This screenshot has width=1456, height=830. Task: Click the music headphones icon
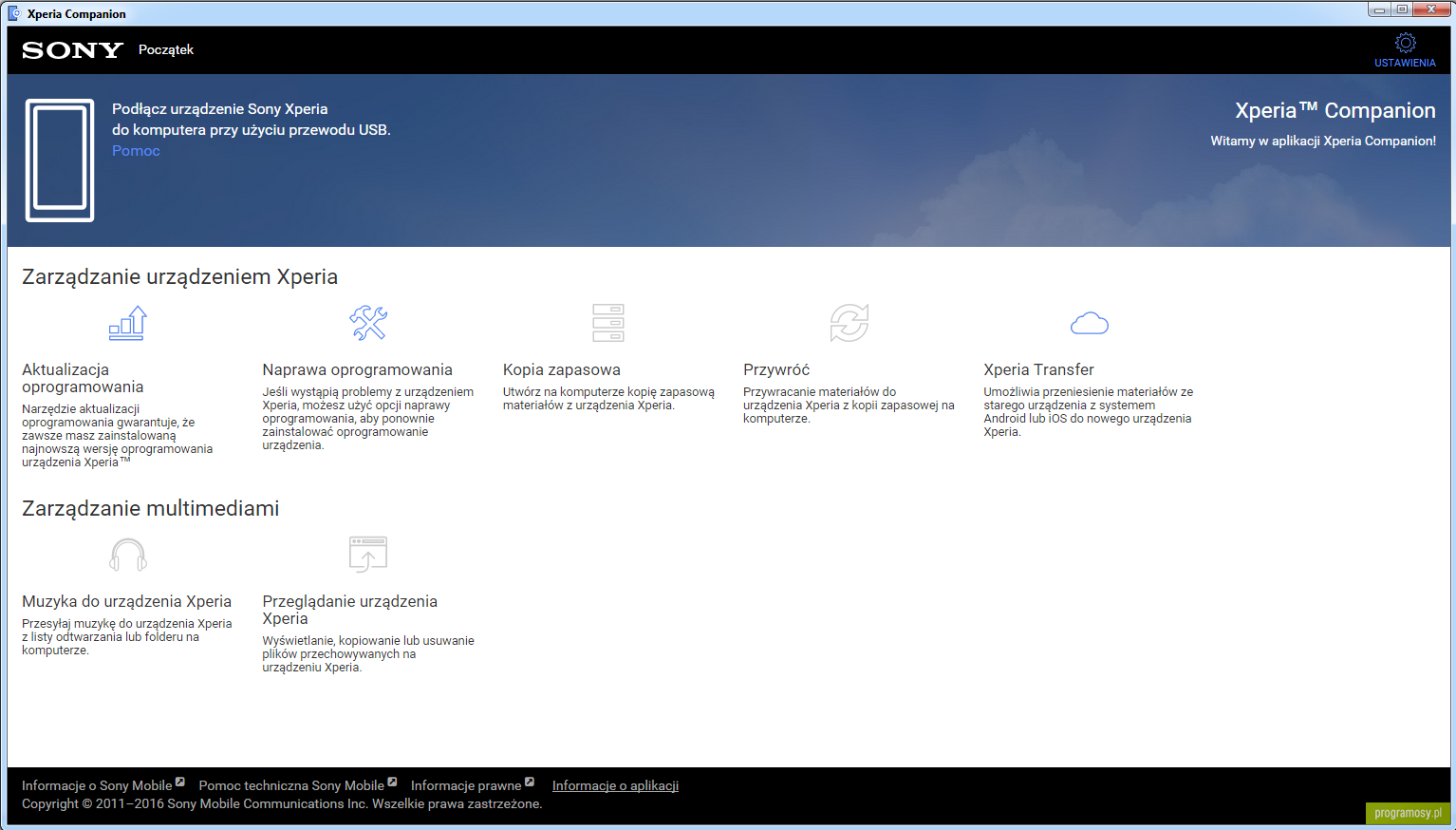[128, 555]
